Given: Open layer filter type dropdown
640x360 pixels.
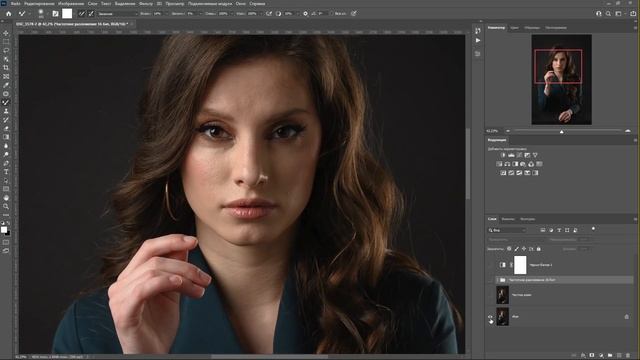Looking at the screenshot, I should click(507, 230).
